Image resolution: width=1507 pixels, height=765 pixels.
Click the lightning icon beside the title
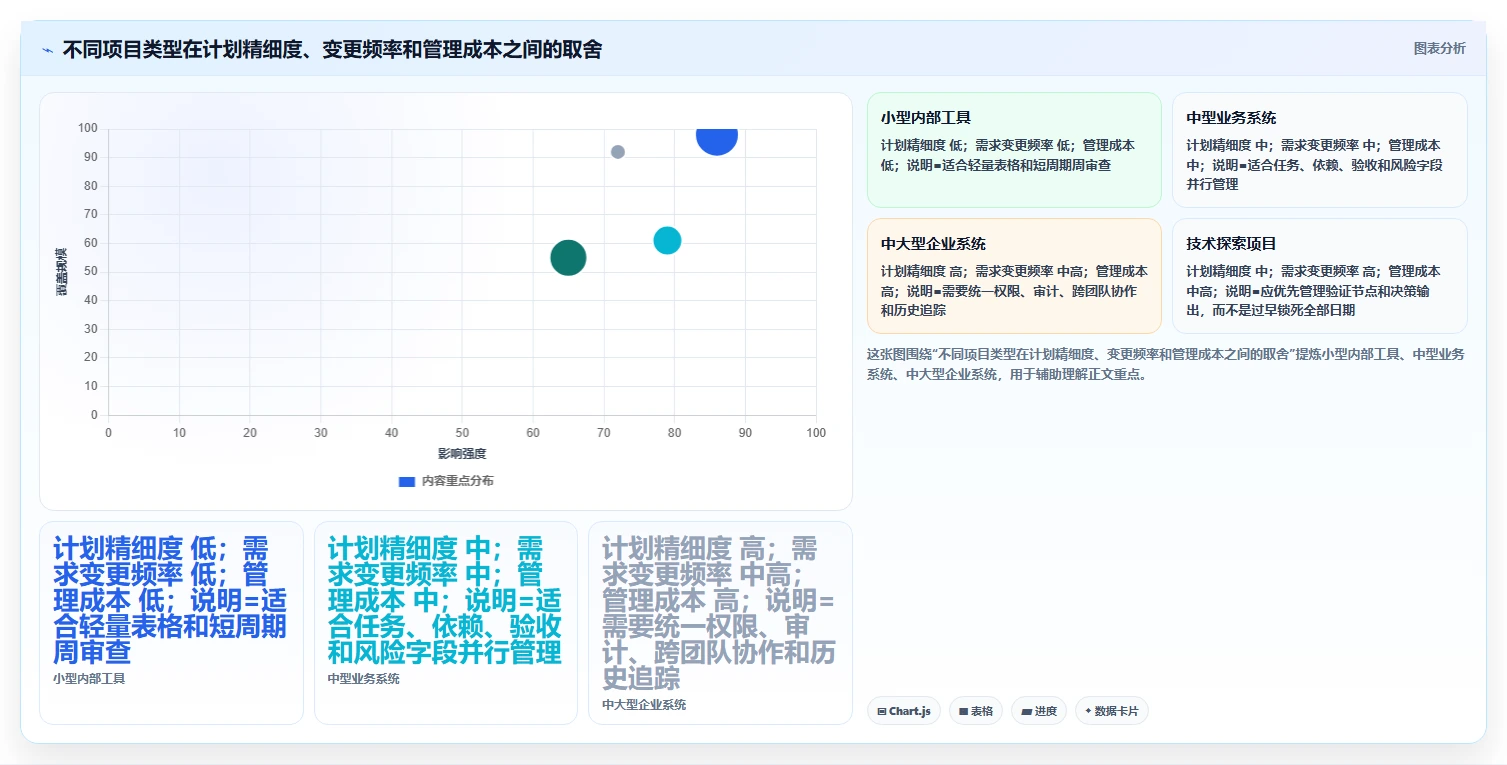click(47, 50)
